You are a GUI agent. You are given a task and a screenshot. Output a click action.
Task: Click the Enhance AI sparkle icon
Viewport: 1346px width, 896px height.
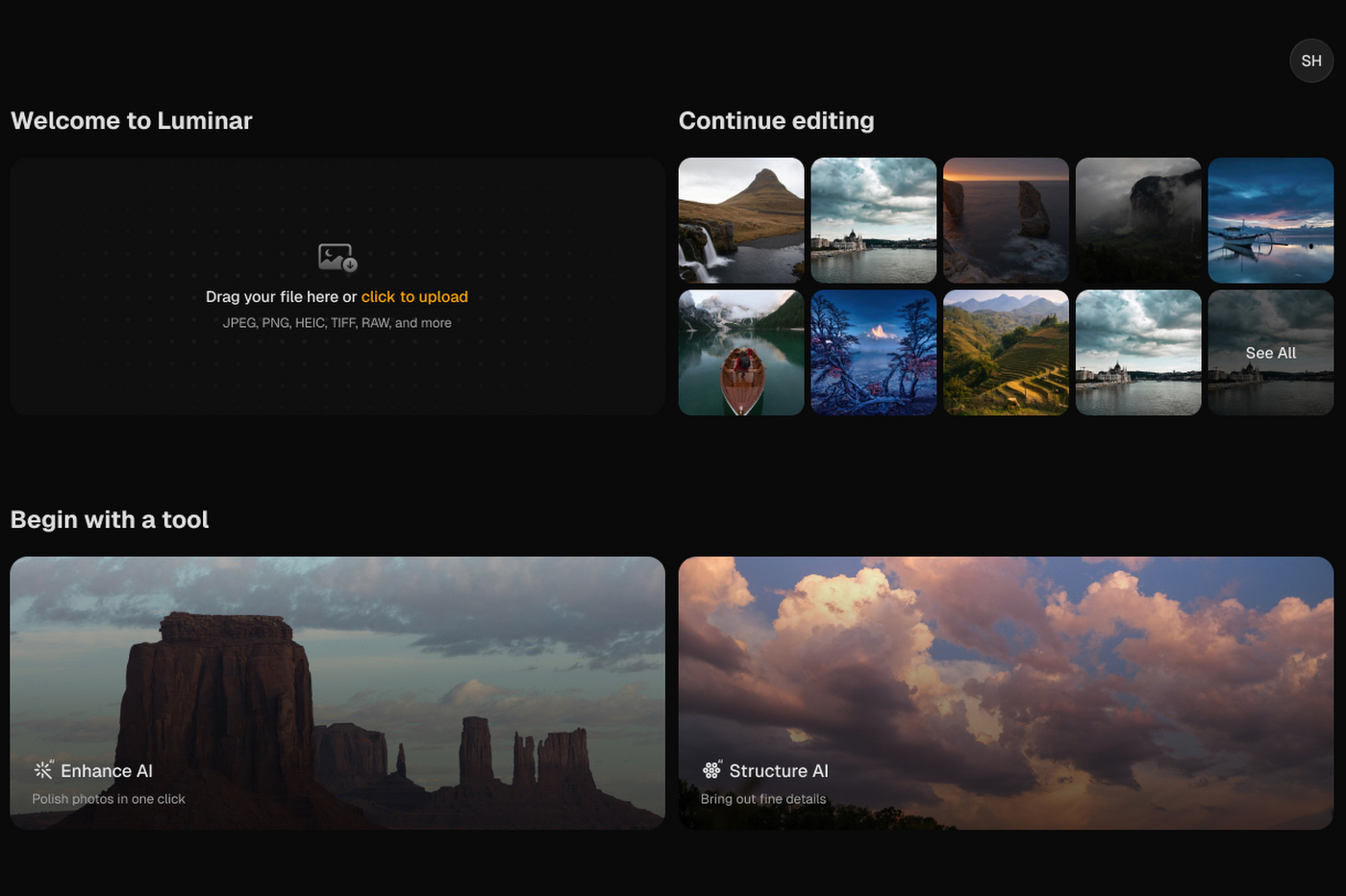[x=43, y=770]
